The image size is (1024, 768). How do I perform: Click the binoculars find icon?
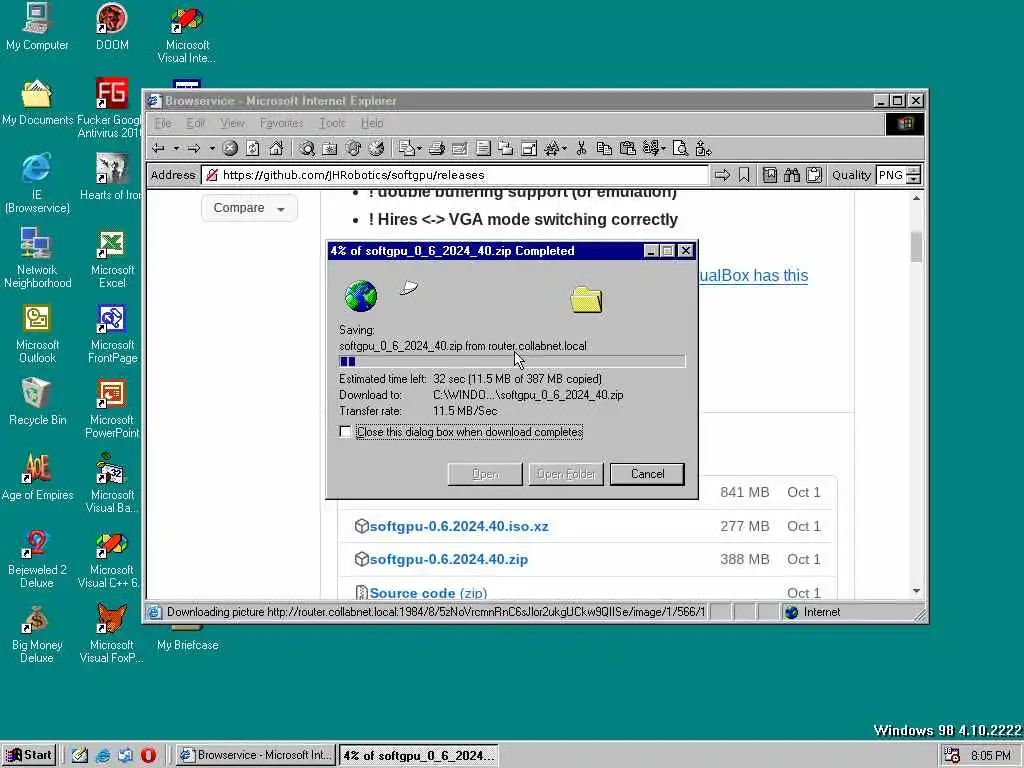tap(792, 175)
